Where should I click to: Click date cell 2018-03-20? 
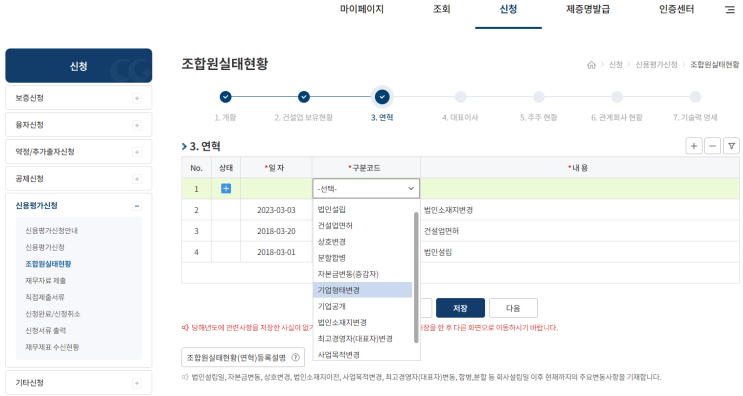276,231
